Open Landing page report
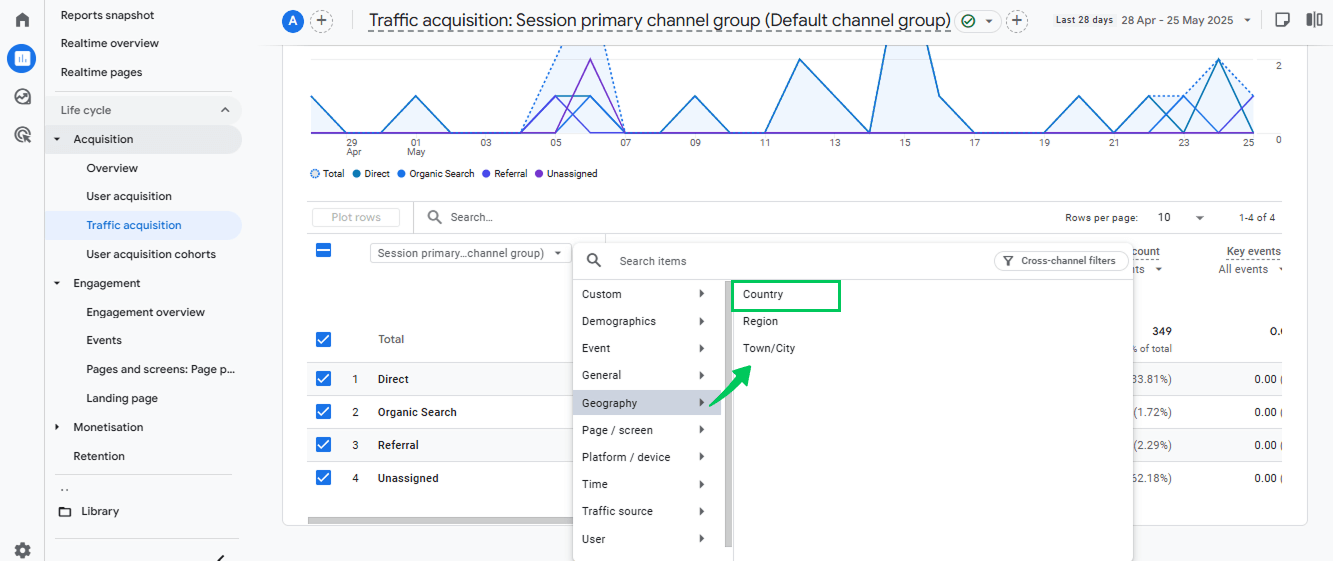 coord(122,398)
